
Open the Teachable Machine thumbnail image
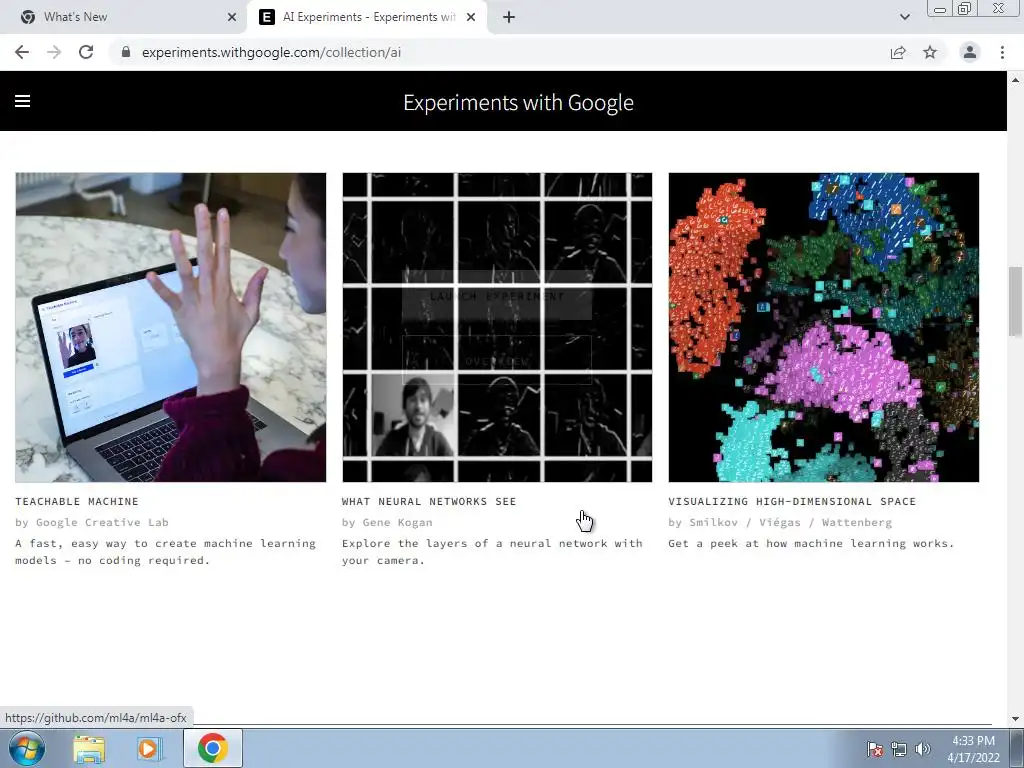tap(170, 327)
